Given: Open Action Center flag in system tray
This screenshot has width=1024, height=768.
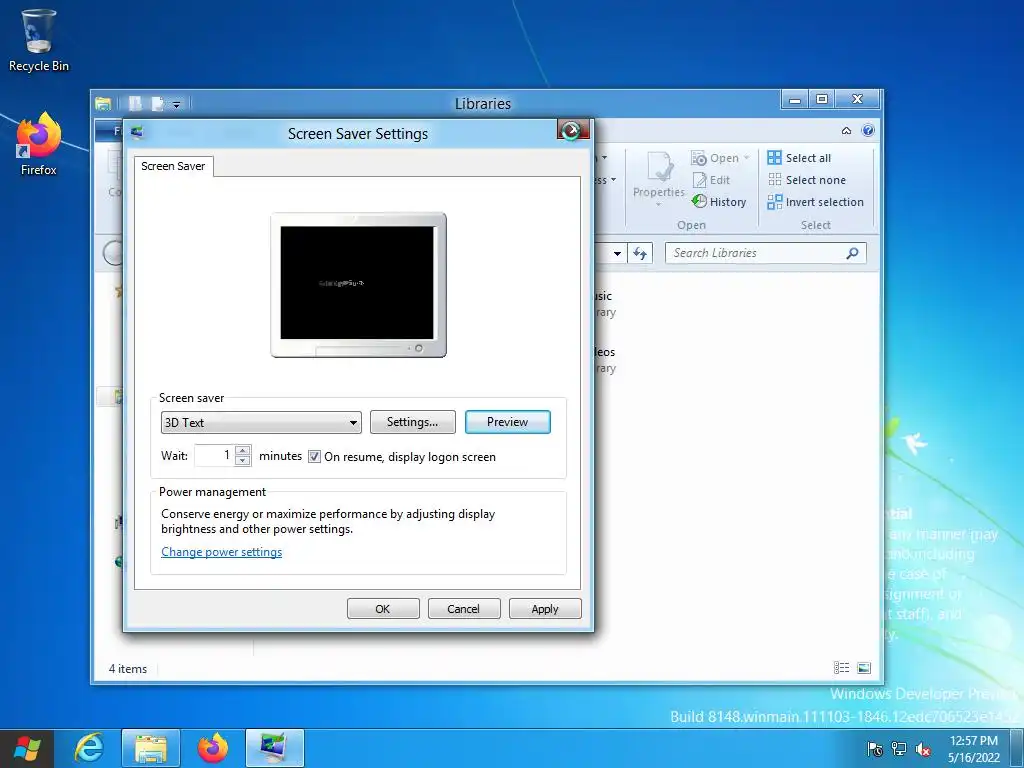Looking at the screenshot, I should pos(875,749).
